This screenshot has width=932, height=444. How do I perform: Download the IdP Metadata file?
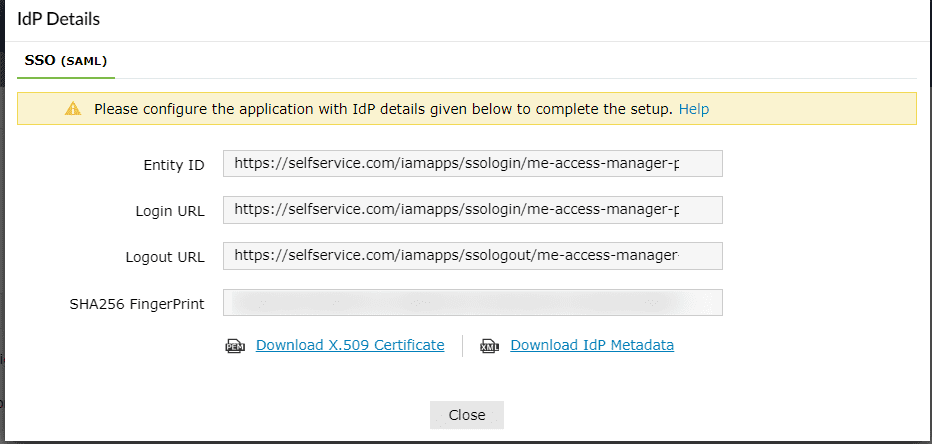coord(592,345)
